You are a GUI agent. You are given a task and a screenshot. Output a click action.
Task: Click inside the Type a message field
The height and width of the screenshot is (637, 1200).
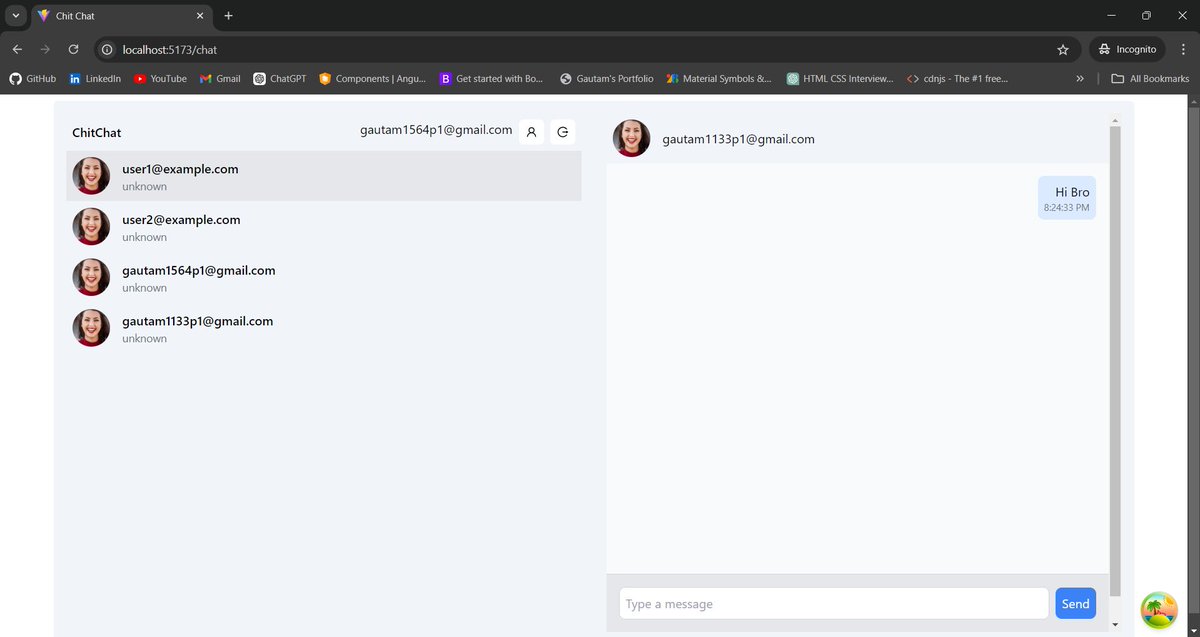(832, 603)
